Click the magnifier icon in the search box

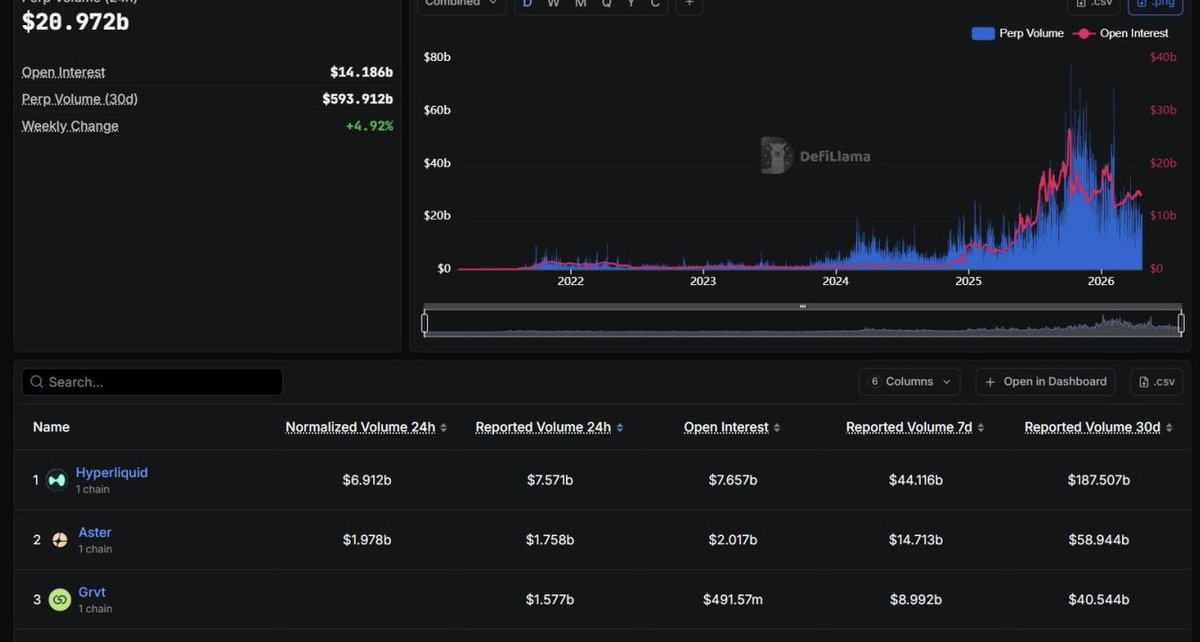click(x=36, y=382)
